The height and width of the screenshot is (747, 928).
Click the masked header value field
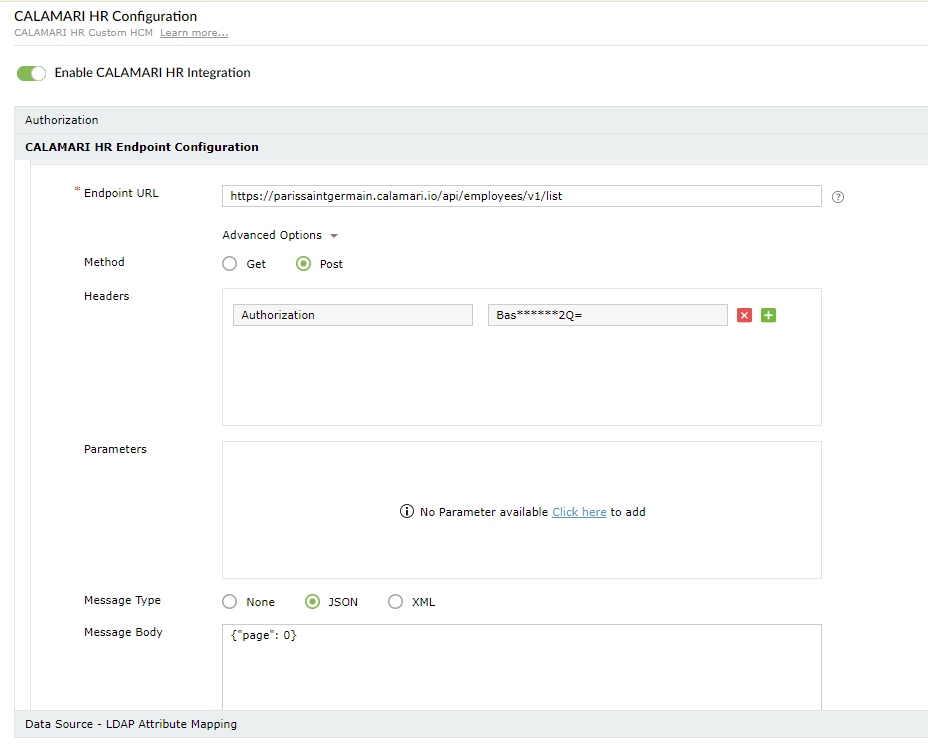(x=607, y=315)
